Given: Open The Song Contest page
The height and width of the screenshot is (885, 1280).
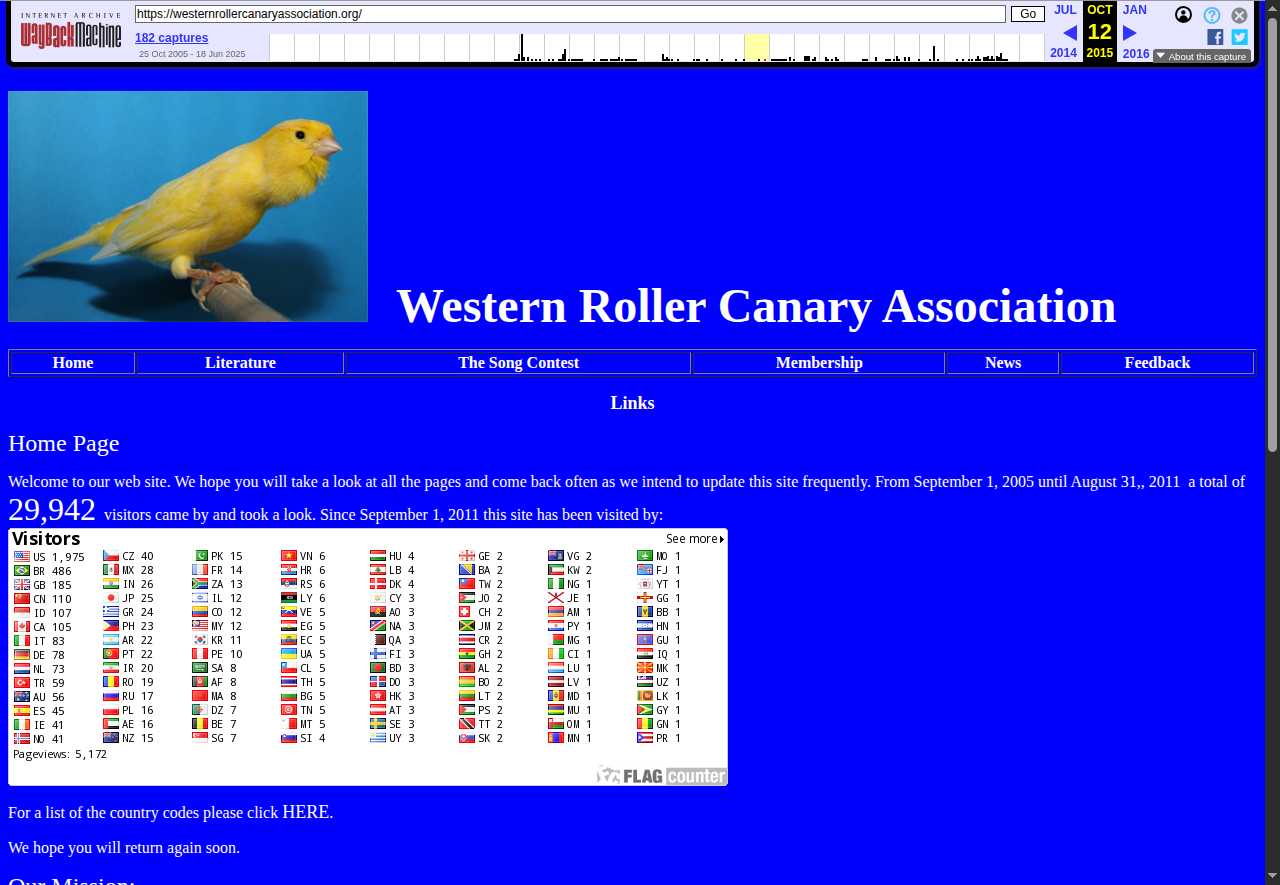Looking at the screenshot, I should 518,363.
